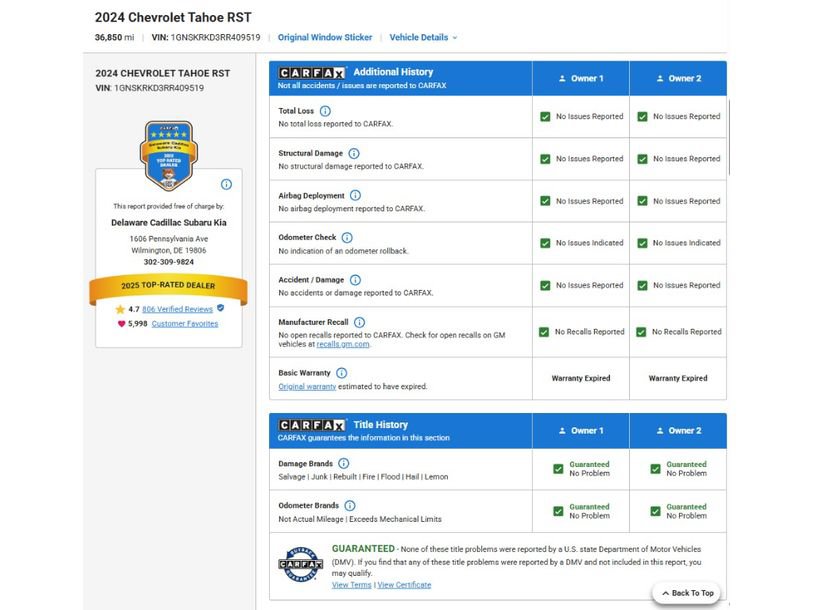Click the CARFAX Buyback Guarantee seal
The height and width of the screenshot is (610, 814).
pos(301,564)
